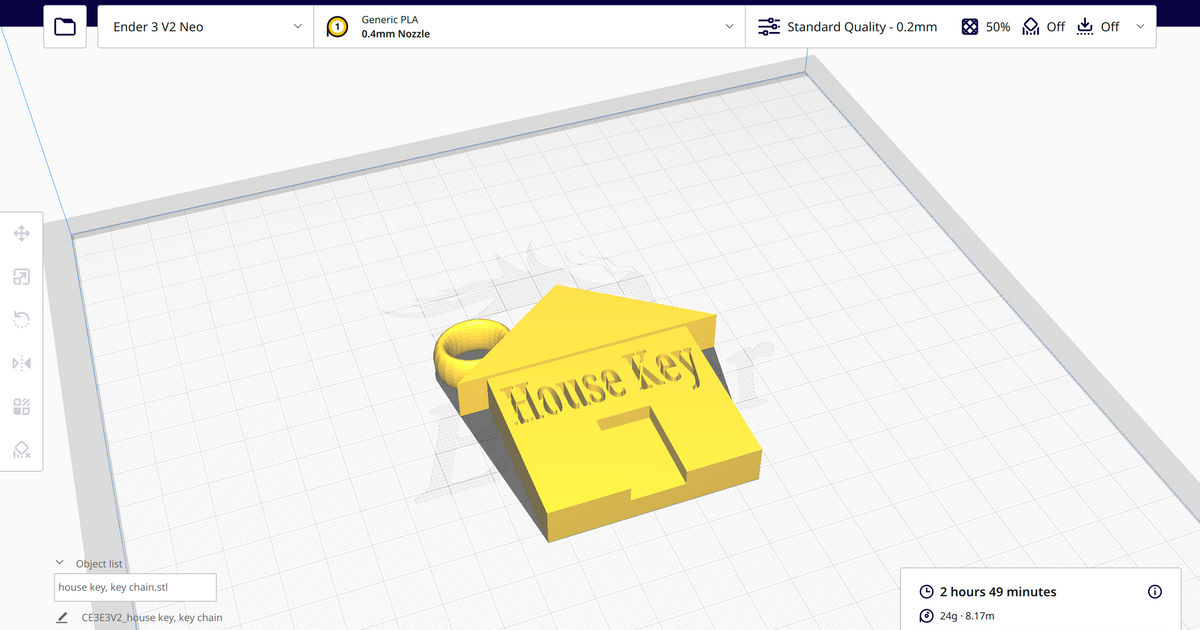This screenshot has width=1200, height=630.
Task: Open the Ender 3 V2 Neo printer dropdown
Action: click(x=296, y=26)
